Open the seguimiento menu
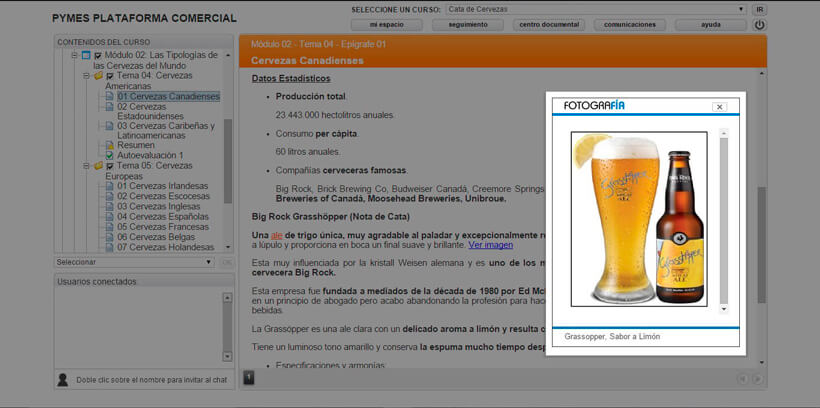 [x=468, y=25]
